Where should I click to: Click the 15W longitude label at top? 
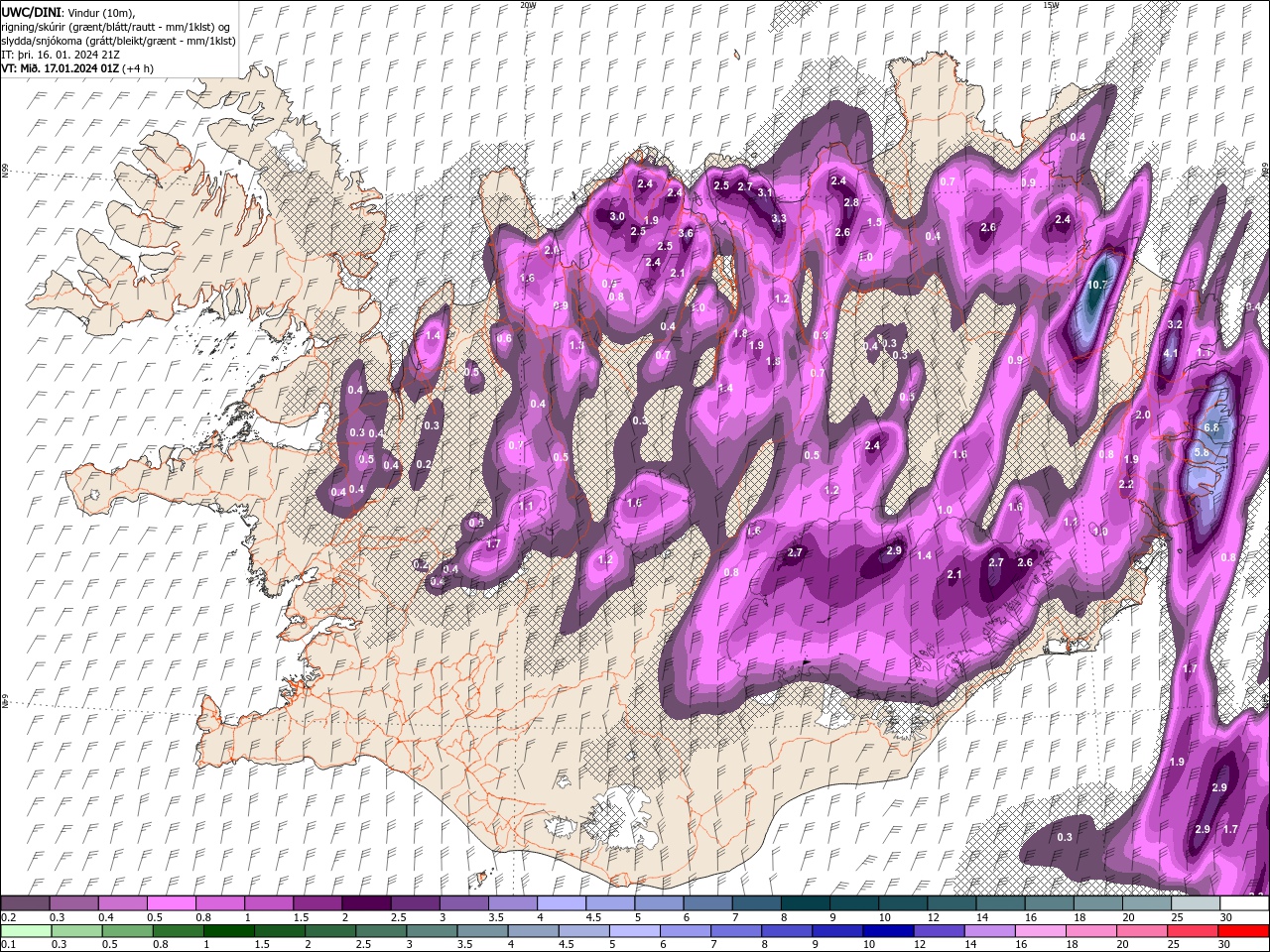click(1051, 5)
